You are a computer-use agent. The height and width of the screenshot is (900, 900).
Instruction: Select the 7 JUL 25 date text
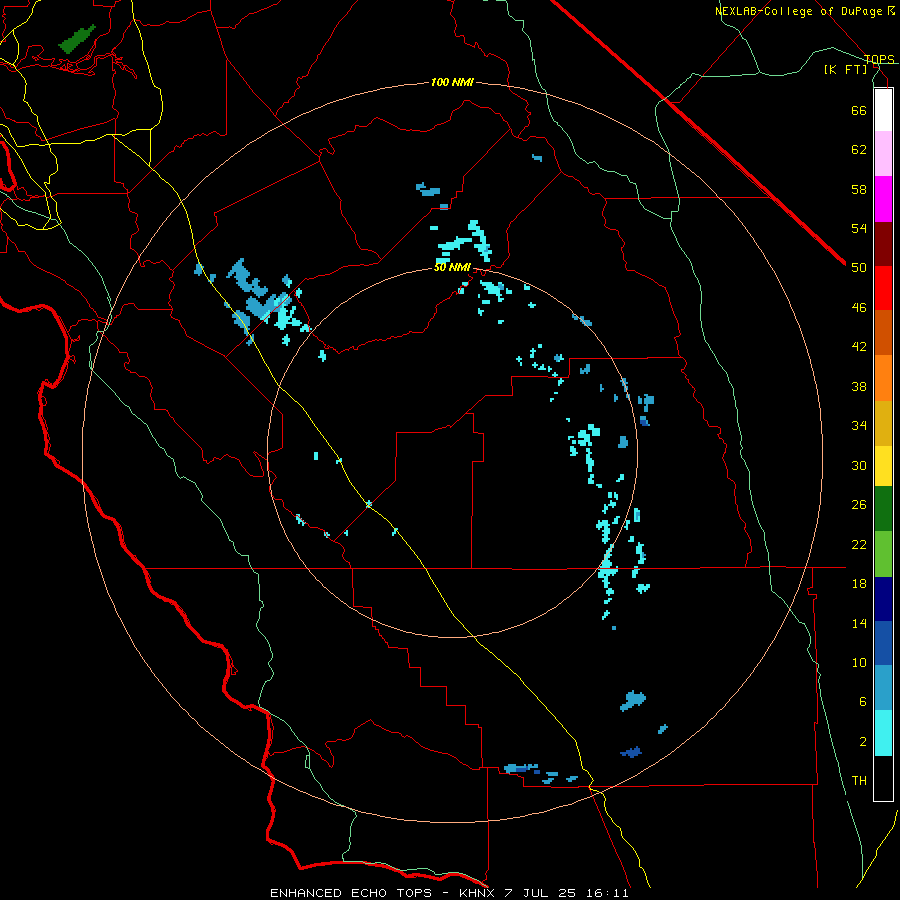pyautogui.click(x=541, y=893)
